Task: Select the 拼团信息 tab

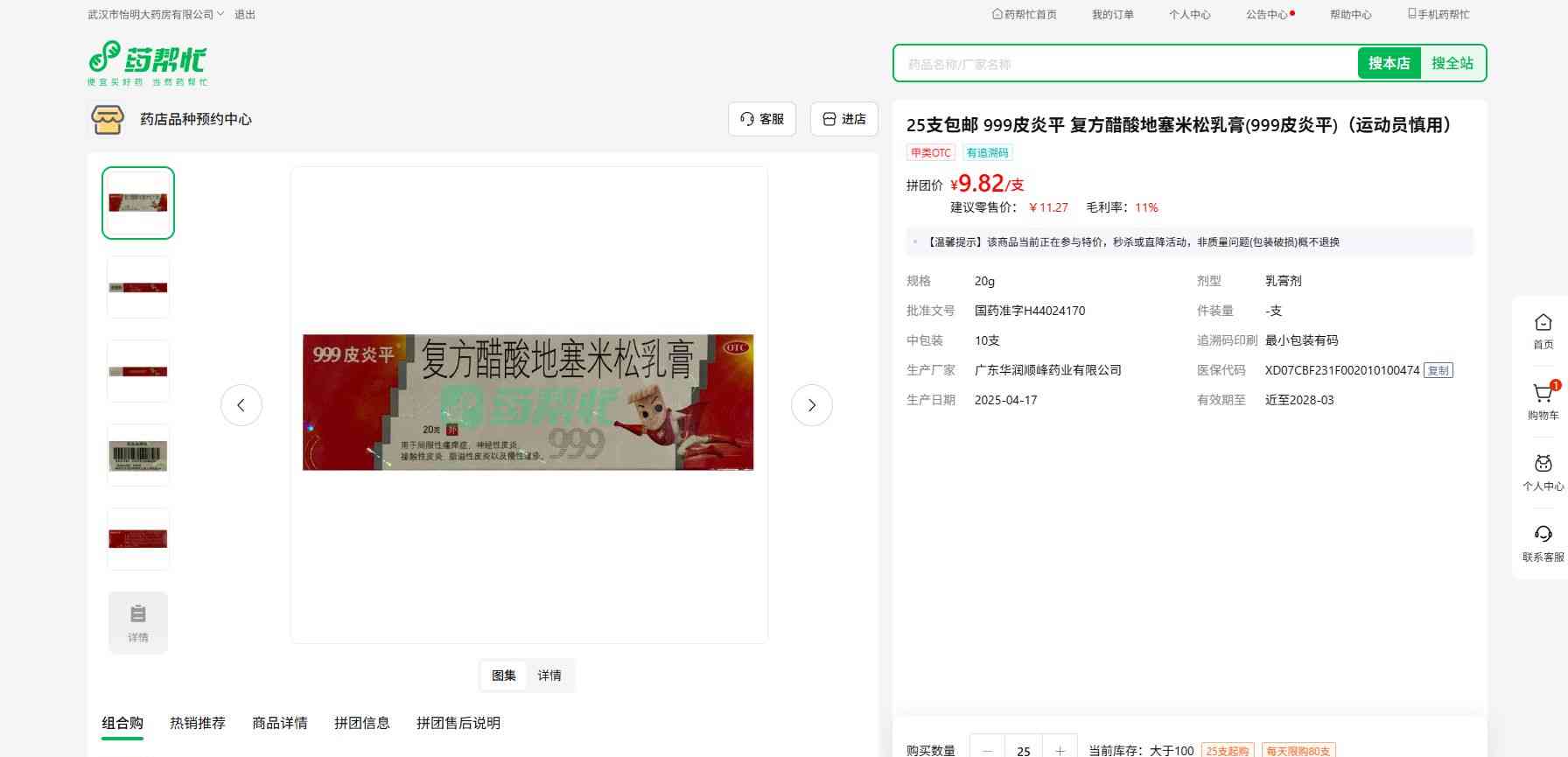Action: (362, 723)
